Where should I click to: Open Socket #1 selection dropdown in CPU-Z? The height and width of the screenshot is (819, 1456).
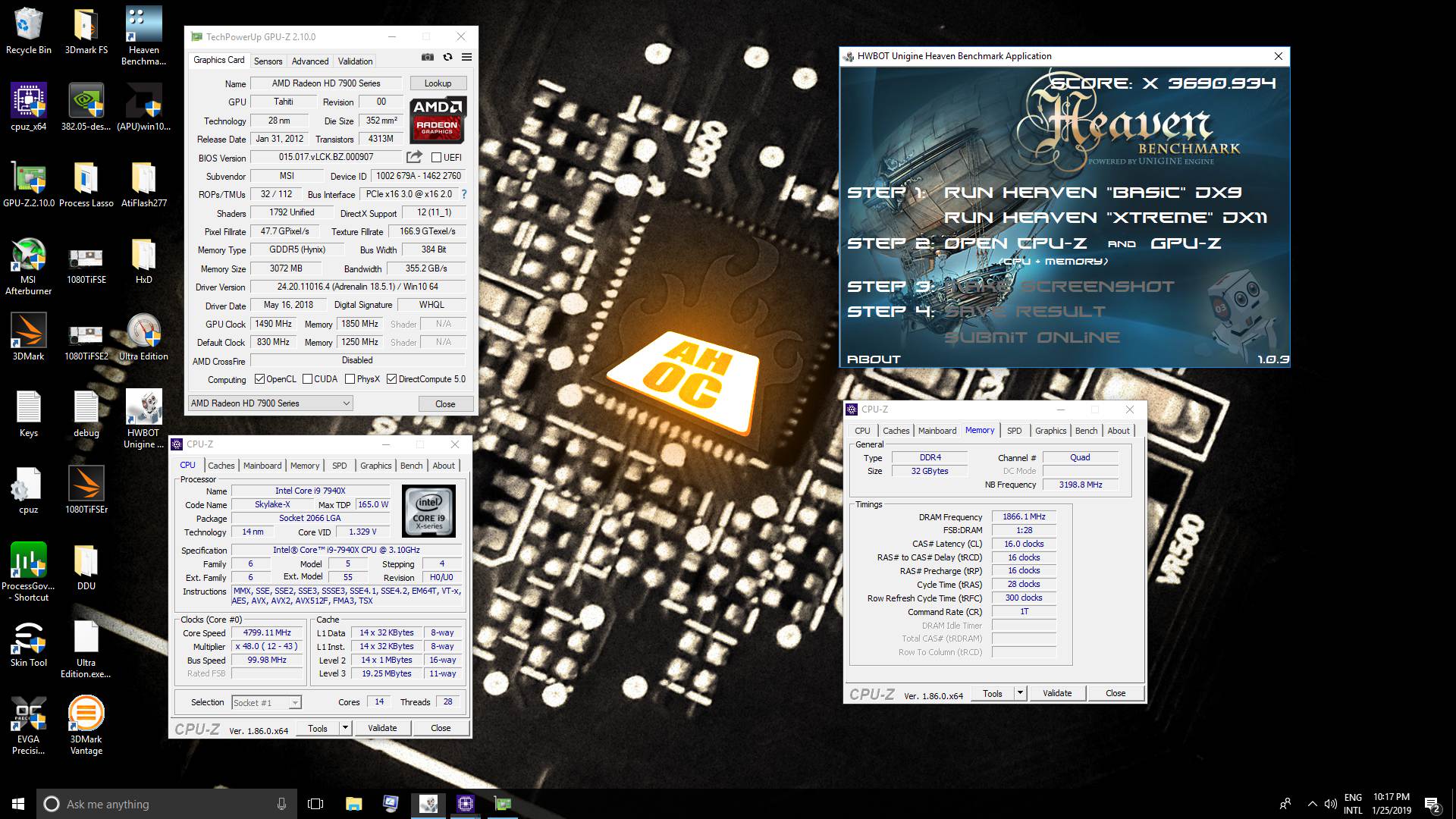click(266, 703)
